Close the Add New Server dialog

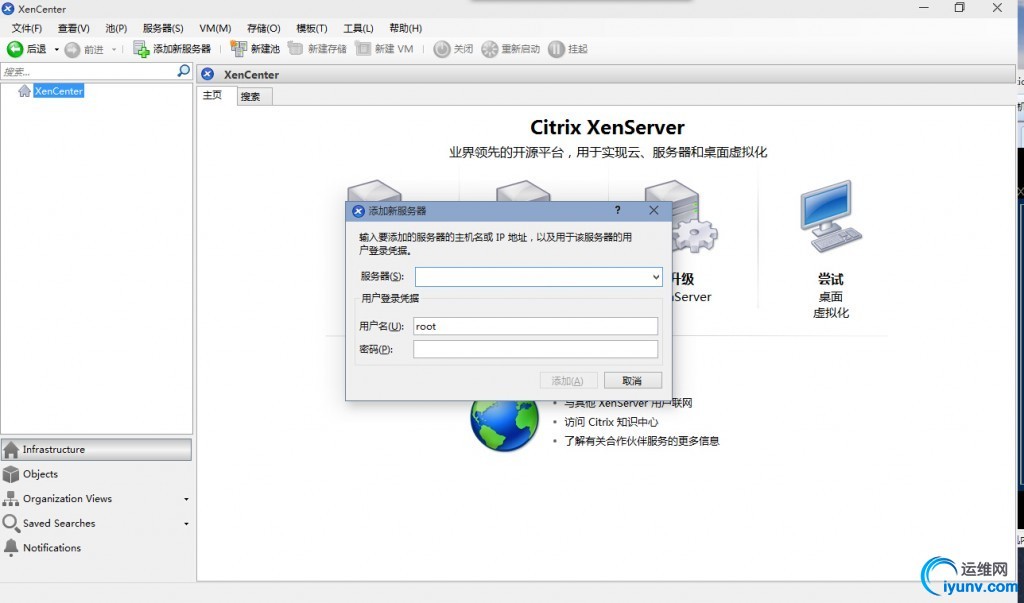(x=654, y=210)
